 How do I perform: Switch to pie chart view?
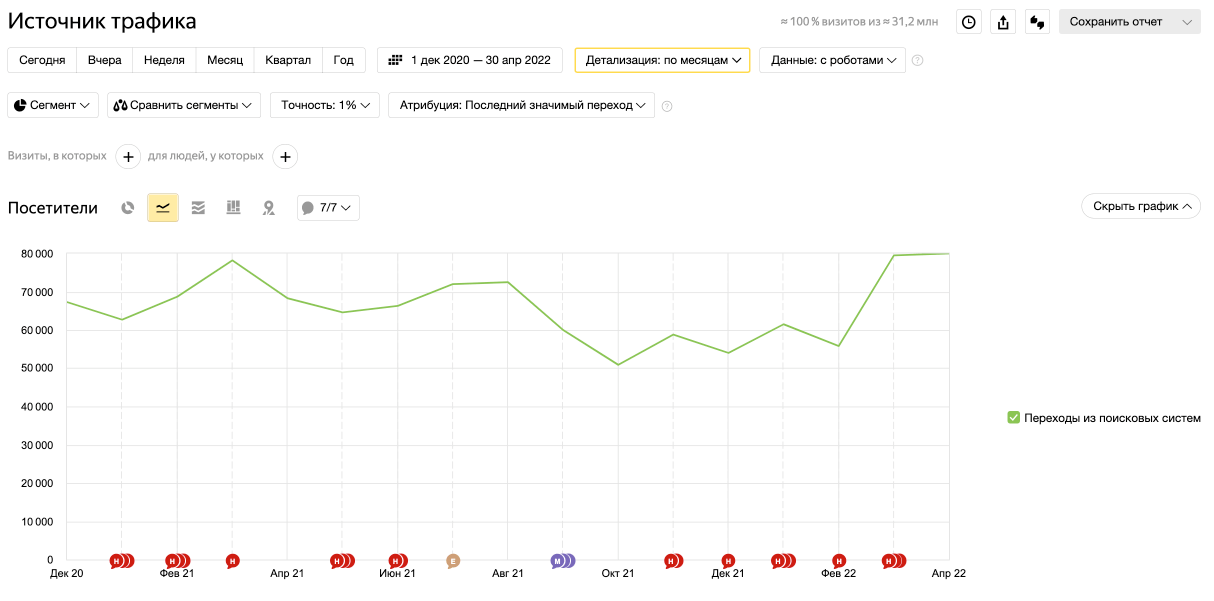[128, 208]
